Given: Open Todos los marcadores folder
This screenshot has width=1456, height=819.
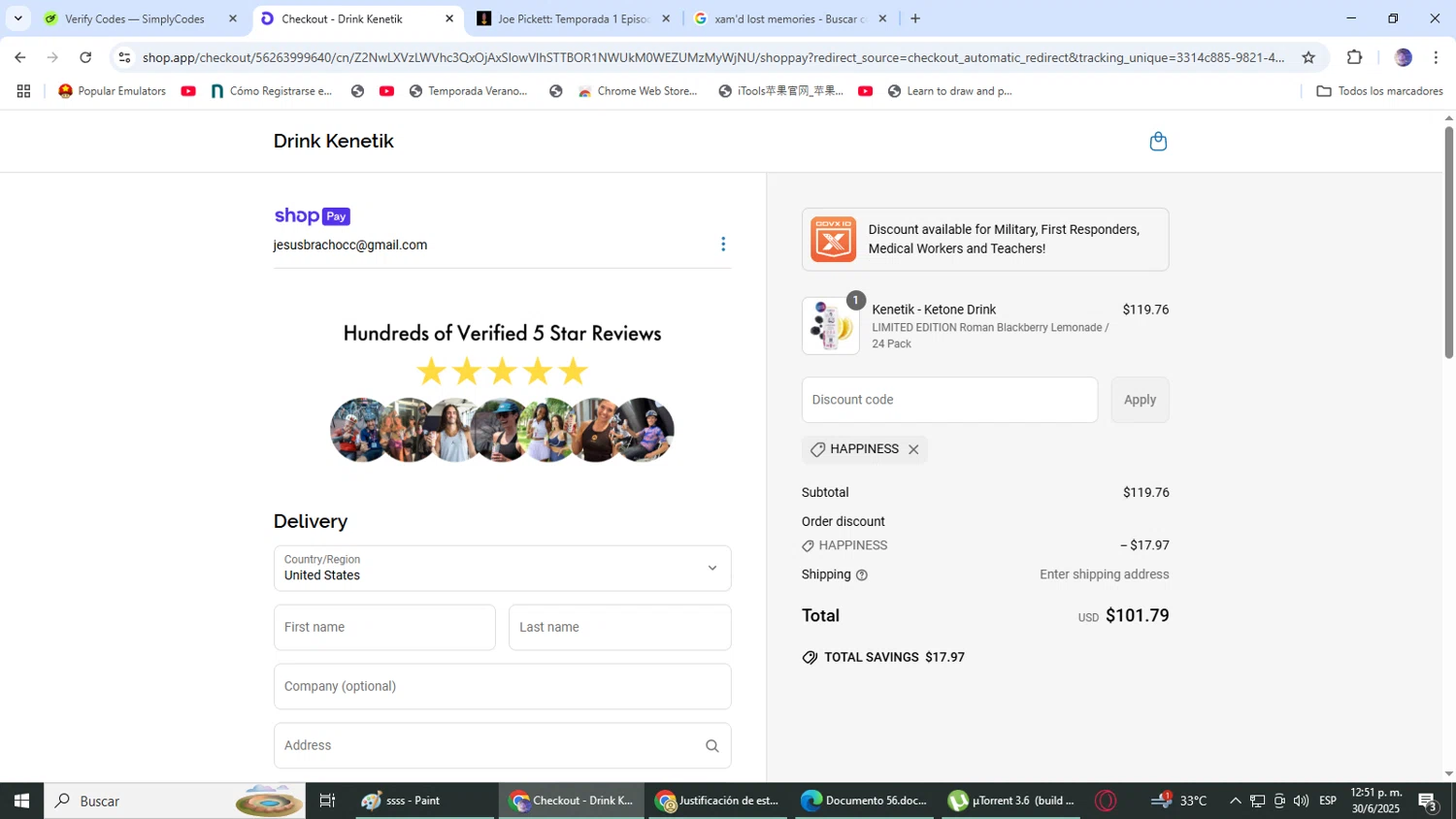Looking at the screenshot, I should (x=1379, y=91).
